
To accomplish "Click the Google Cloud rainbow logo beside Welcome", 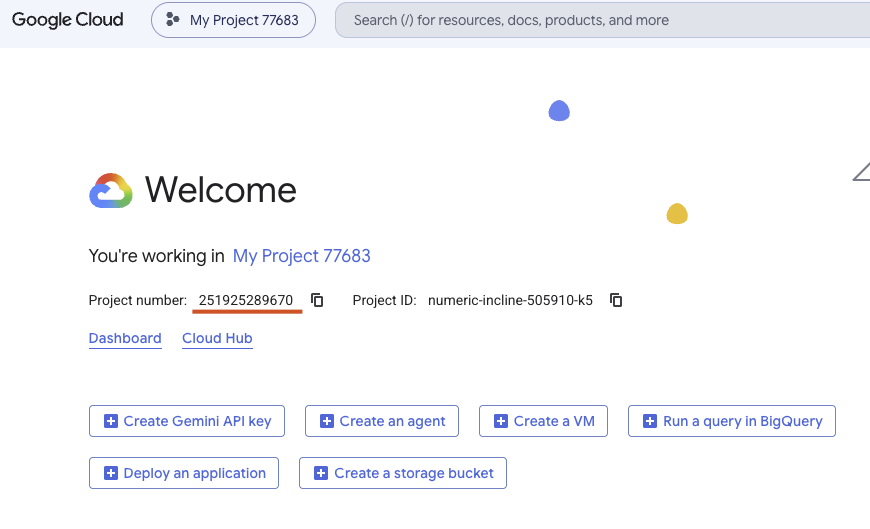I will [x=111, y=191].
